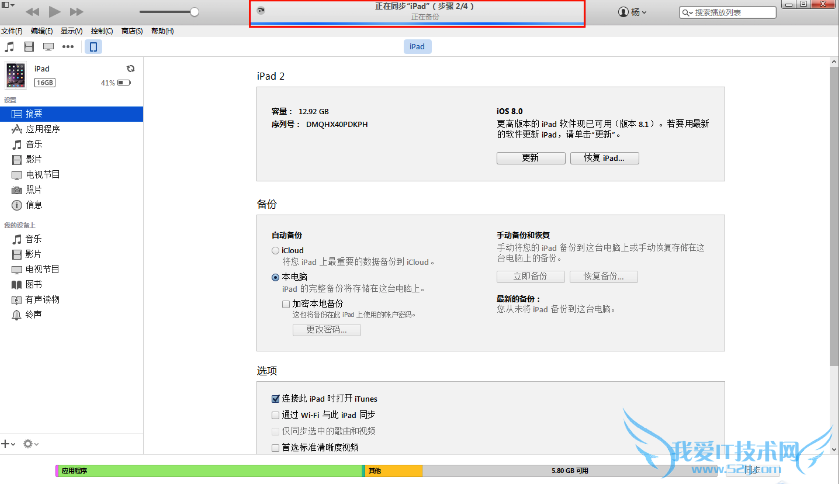839x484 pixels.
Task: Click the 16GB capacity badge
Action: tap(45, 82)
